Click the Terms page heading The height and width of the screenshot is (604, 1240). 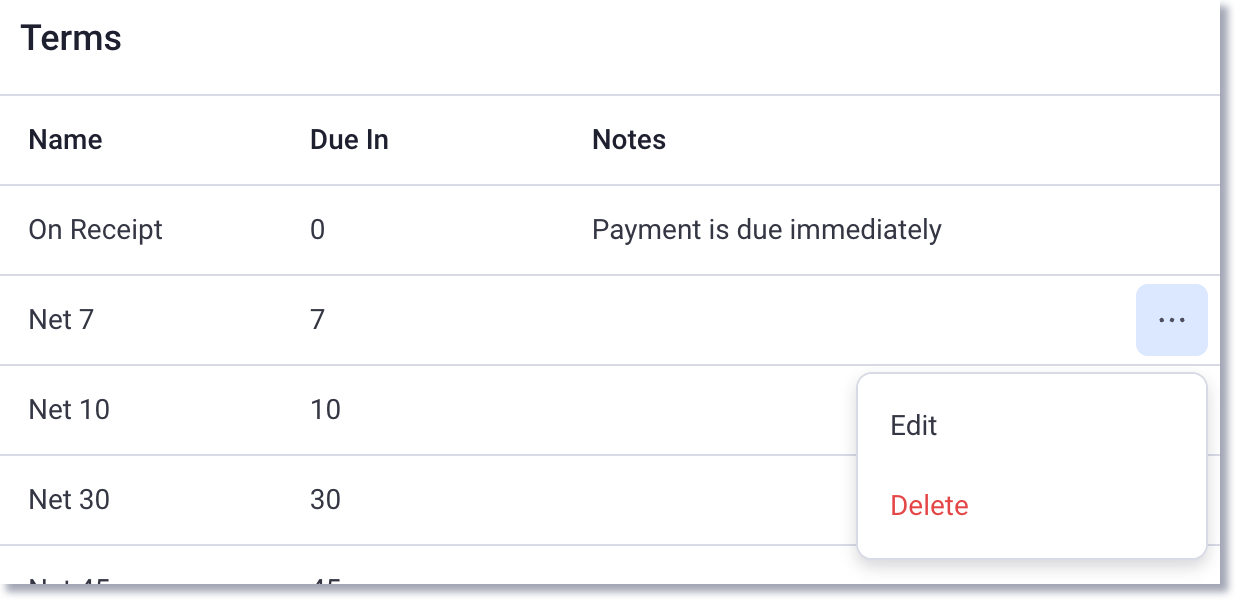coord(71,37)
